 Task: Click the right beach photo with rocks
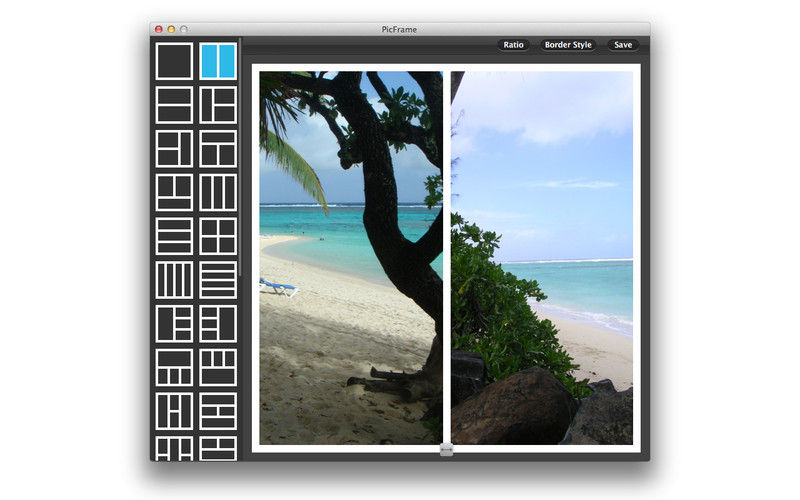[542, 258]
